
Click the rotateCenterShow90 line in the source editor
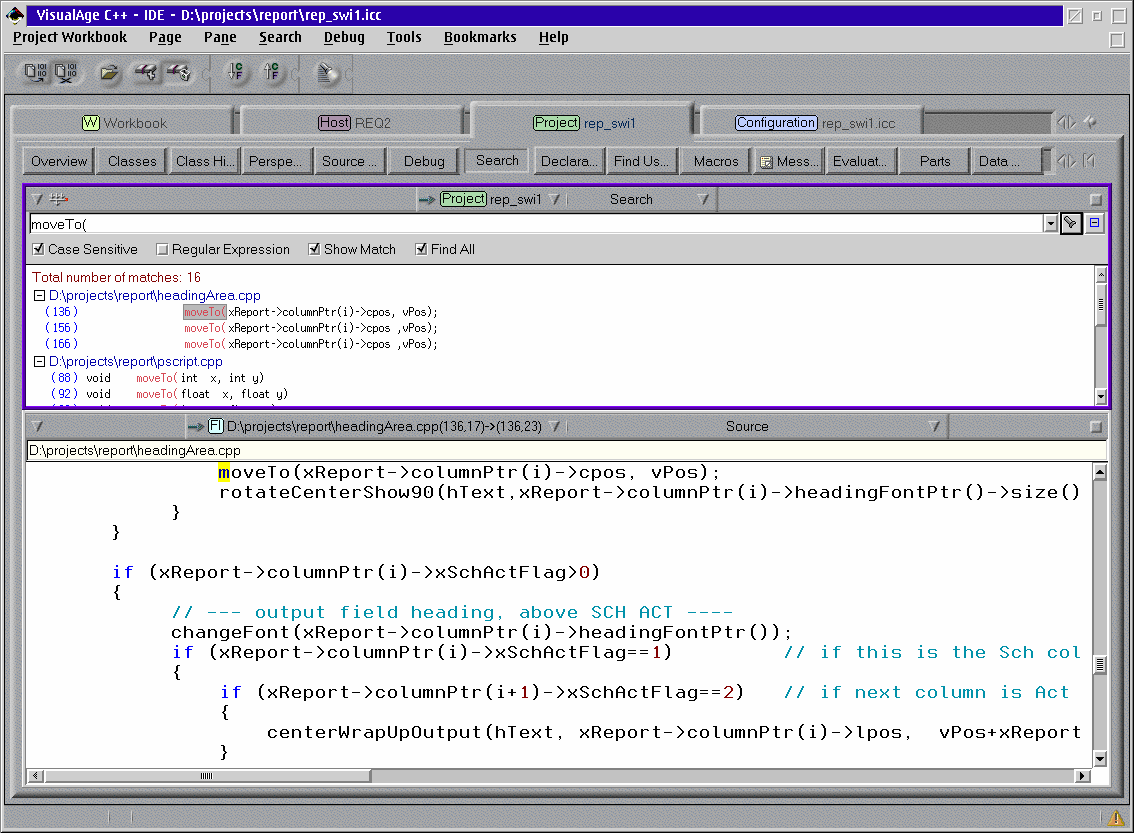point(649,492)
